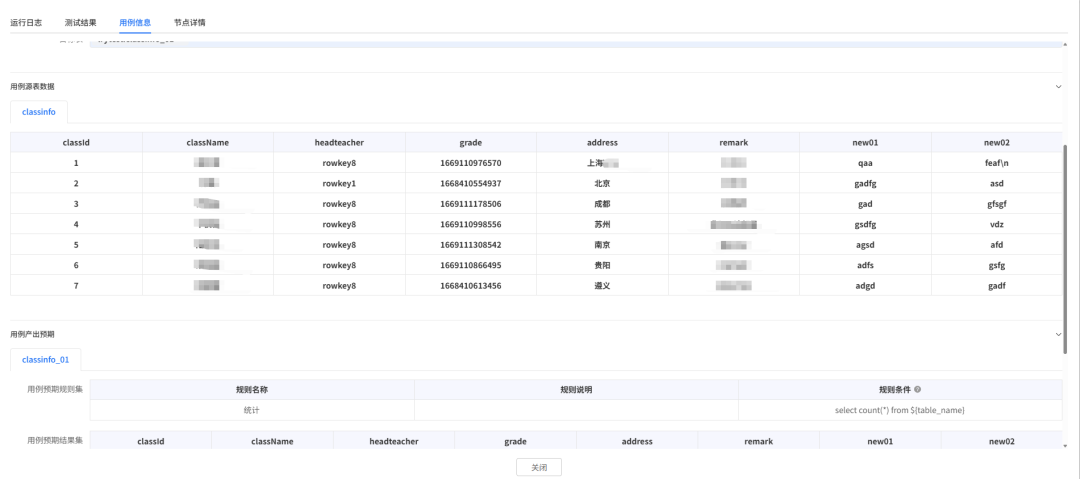
Task: Click the grade cell 1668410554937
Action: click(x=470, y=183)
